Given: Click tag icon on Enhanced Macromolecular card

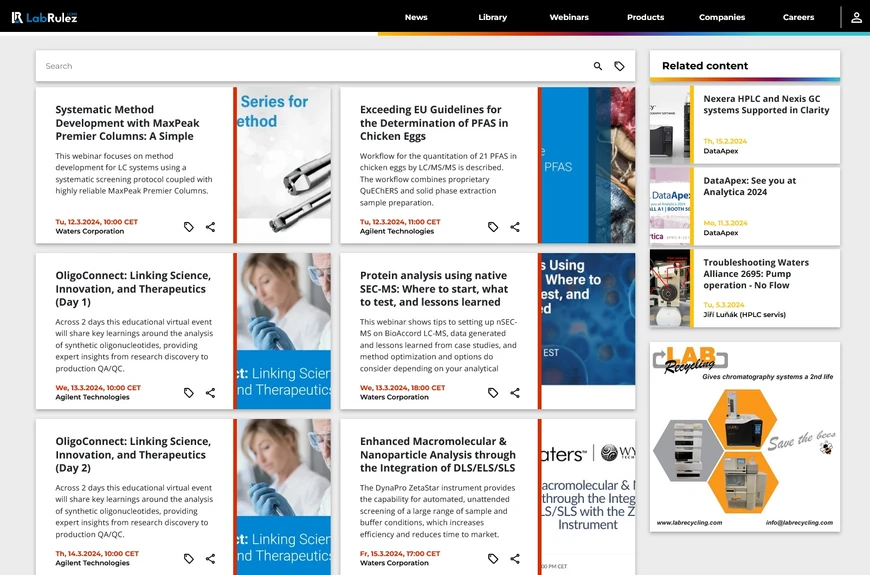Looking at the screenshot, I should point(493,559).
